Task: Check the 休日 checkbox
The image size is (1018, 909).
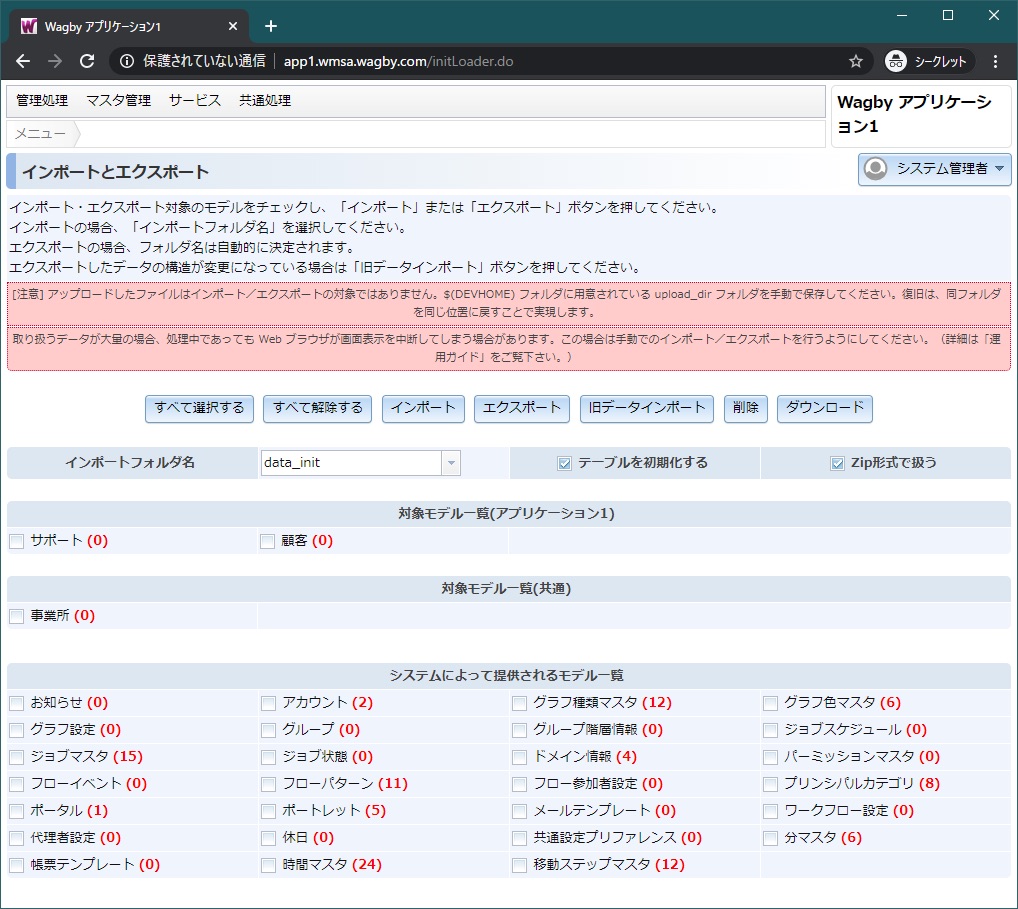Action: [268, 838]
